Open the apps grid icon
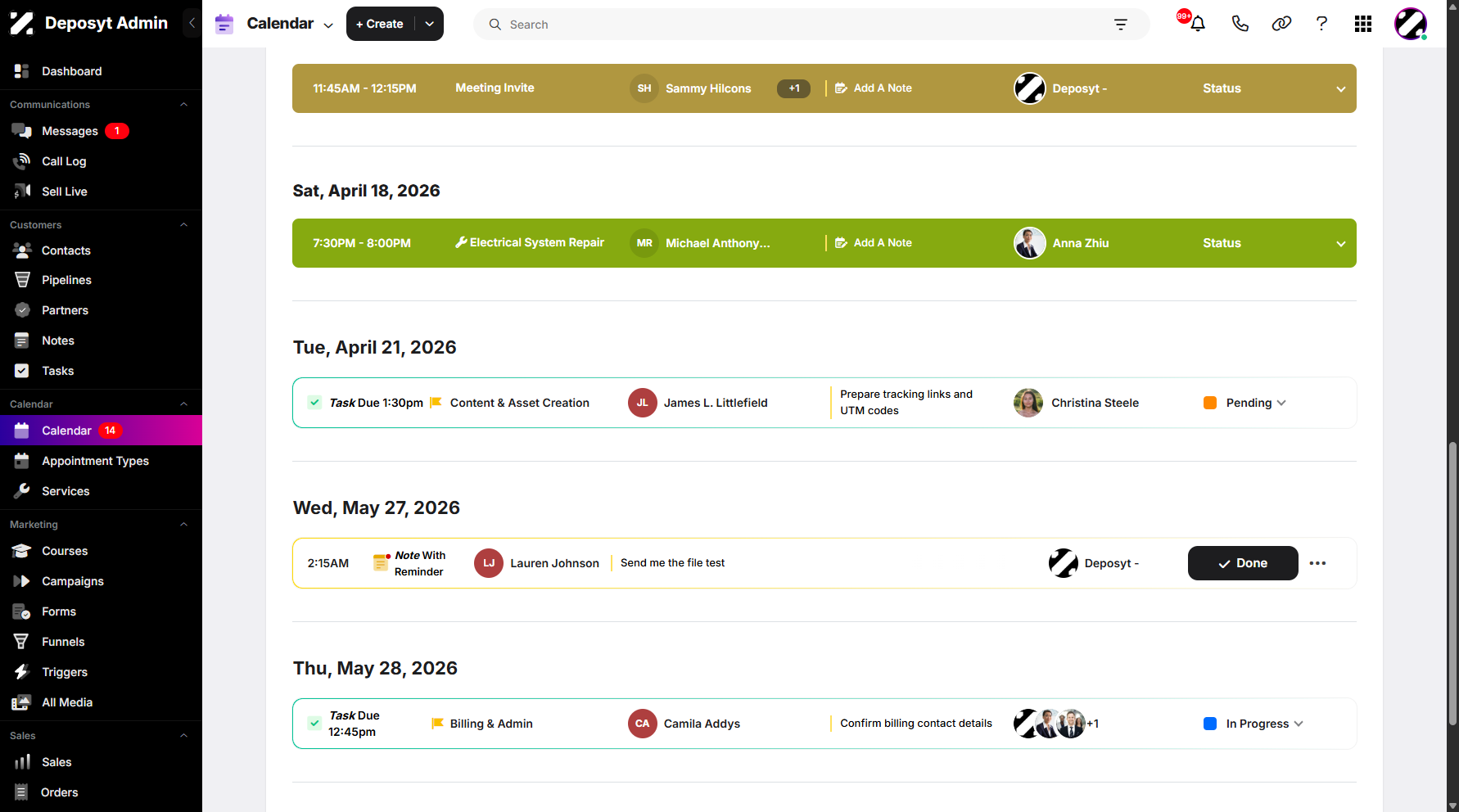This screenshot has width=1459, height=812. pyautogui.click(x=1363, y=24)
